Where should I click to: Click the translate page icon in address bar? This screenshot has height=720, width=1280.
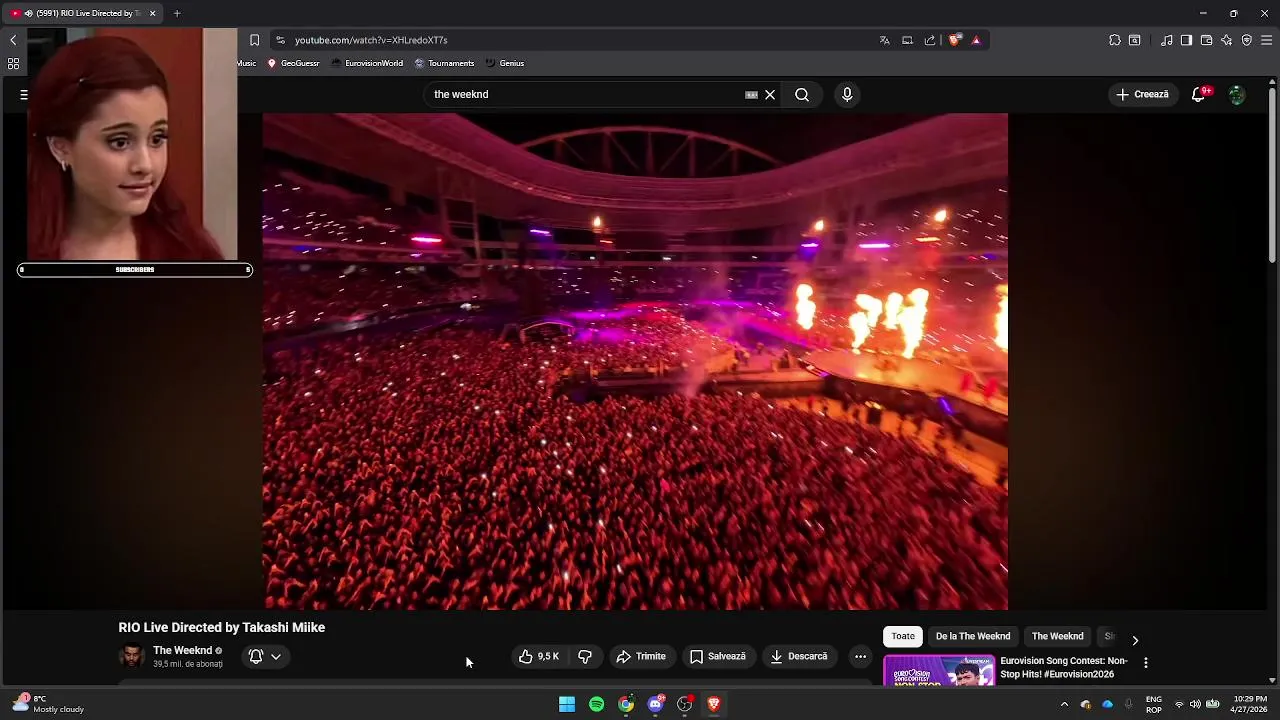[x=884, y=40]
